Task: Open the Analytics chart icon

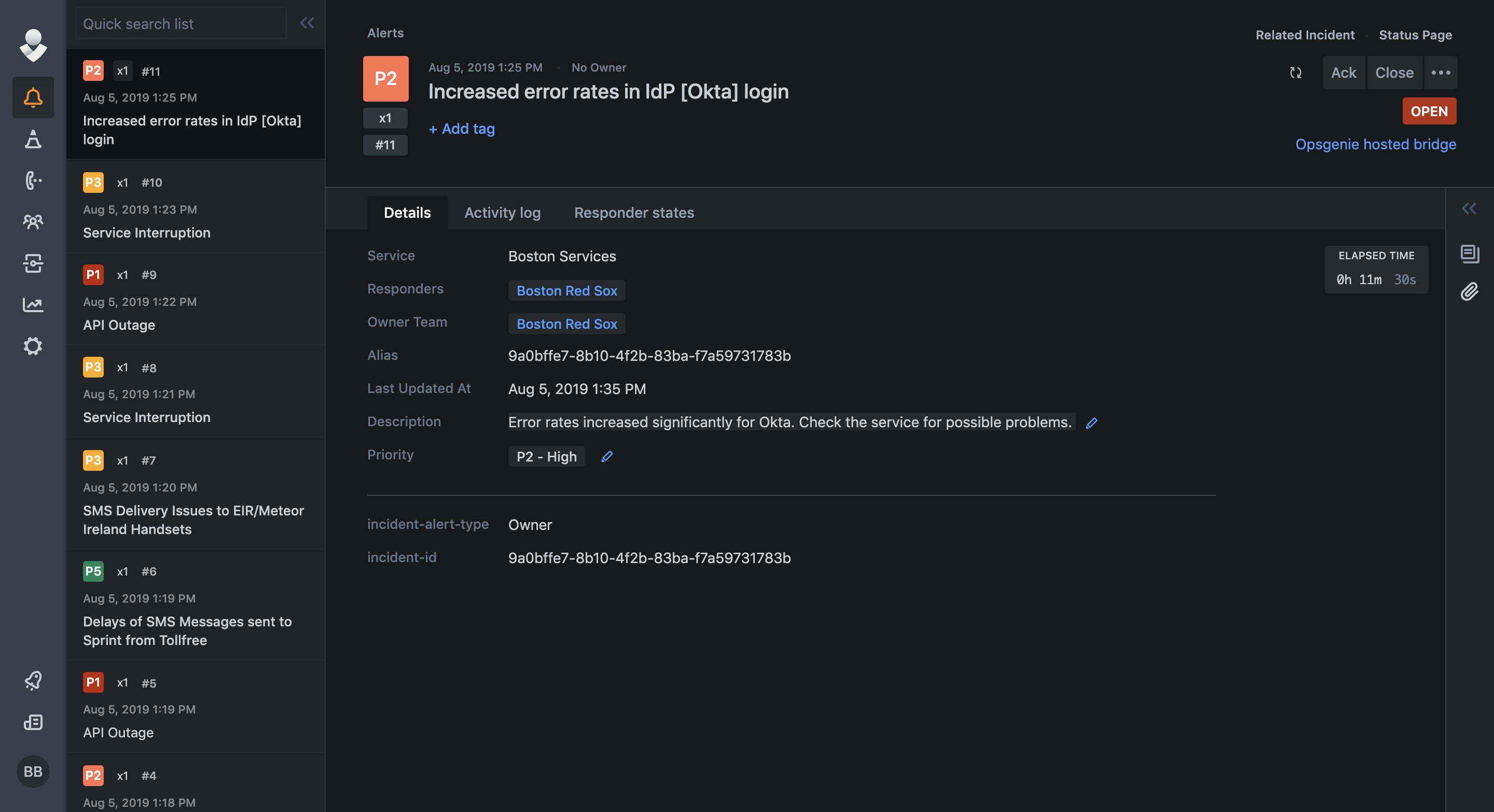Action: (x=33, y=305)
